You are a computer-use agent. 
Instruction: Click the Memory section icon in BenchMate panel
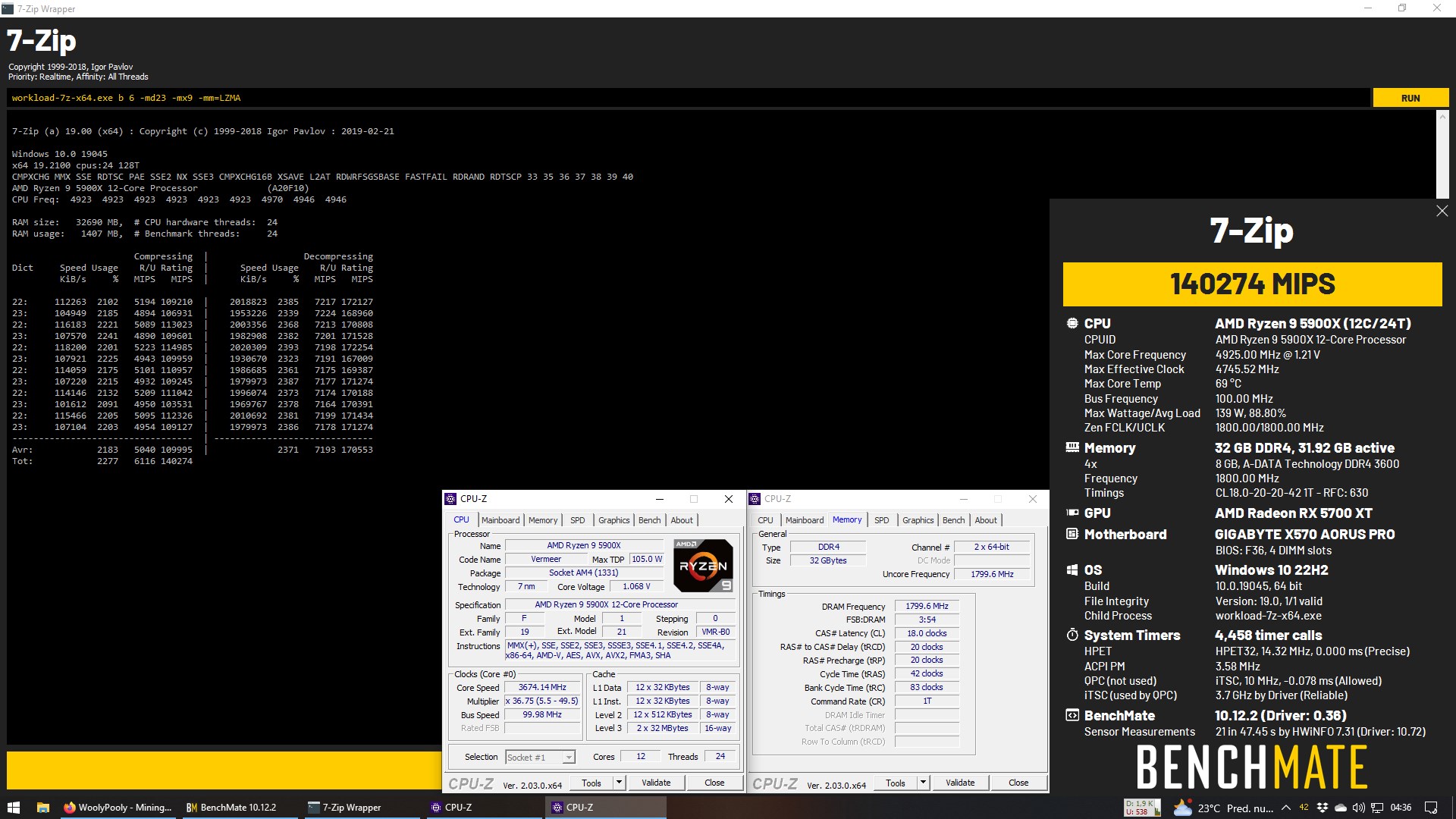1072,447
